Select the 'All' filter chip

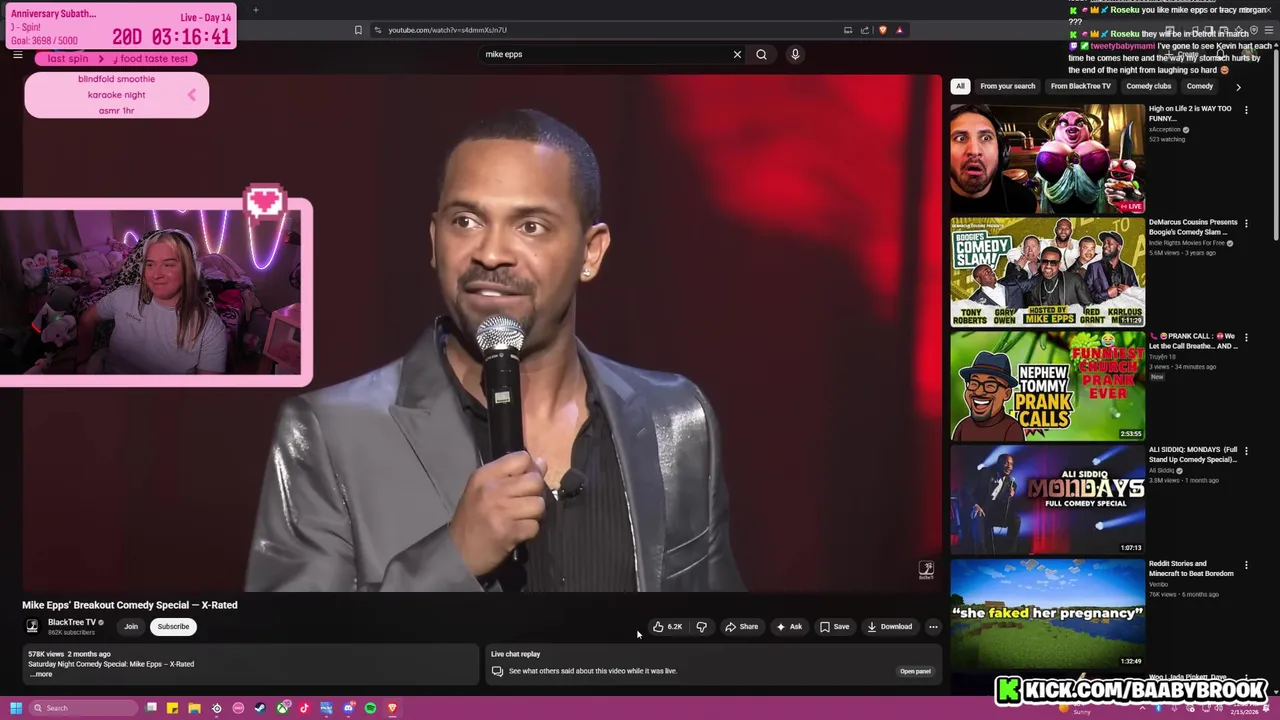pos(960,86)
